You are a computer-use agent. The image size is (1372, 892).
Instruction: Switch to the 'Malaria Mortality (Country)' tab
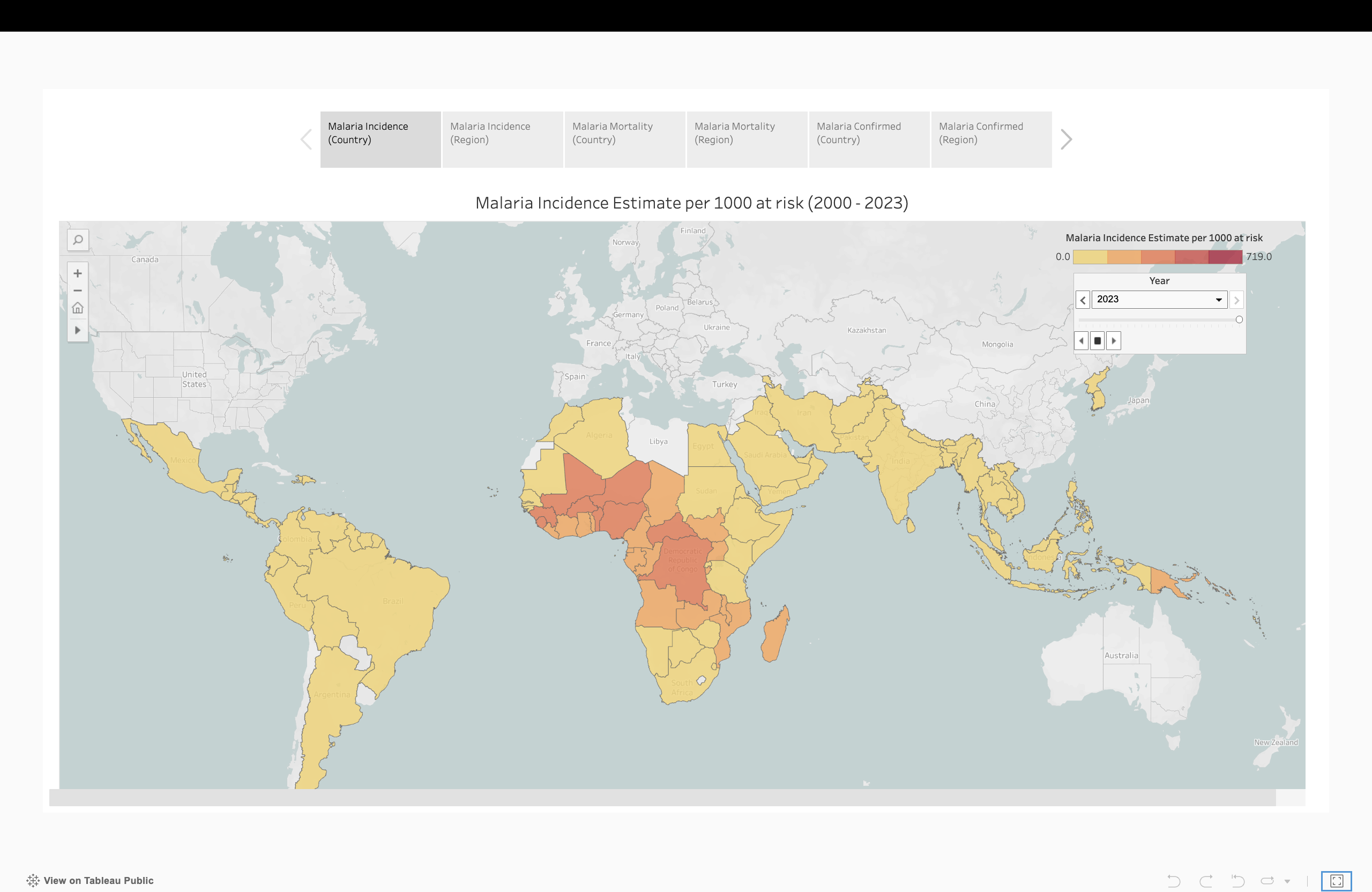click(625, 139)
